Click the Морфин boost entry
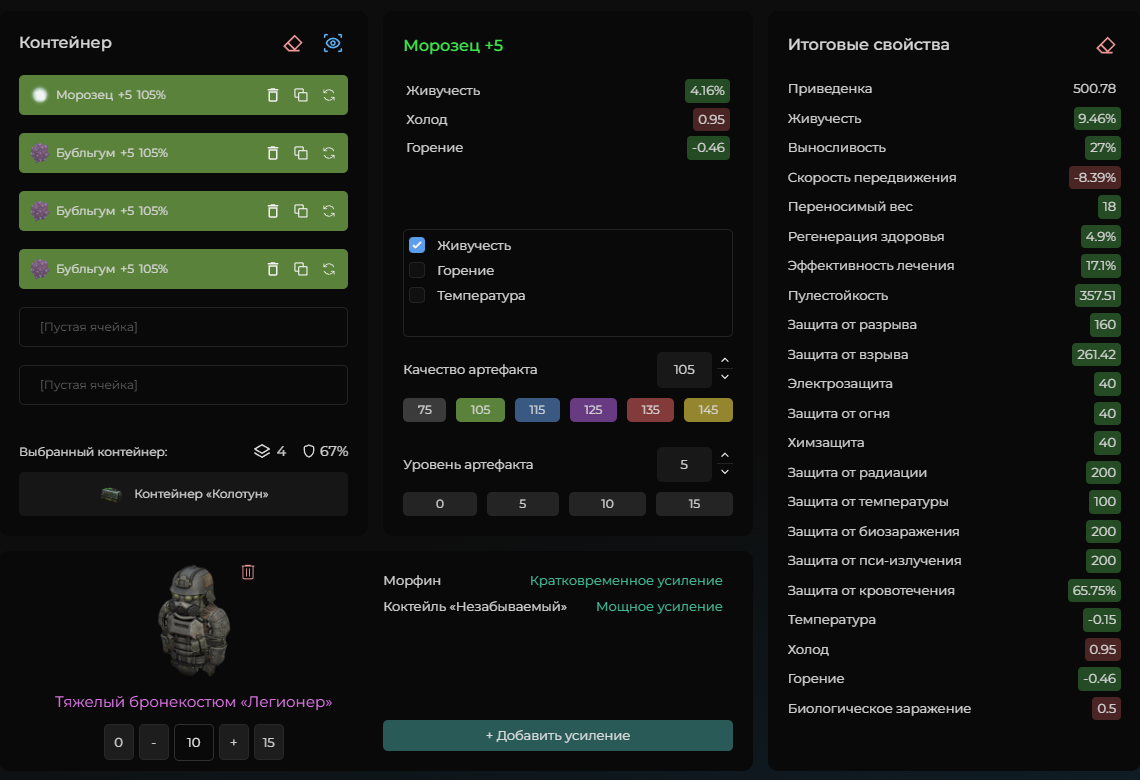The height and width of the screenshot is (780, 1140). (412, 581)
